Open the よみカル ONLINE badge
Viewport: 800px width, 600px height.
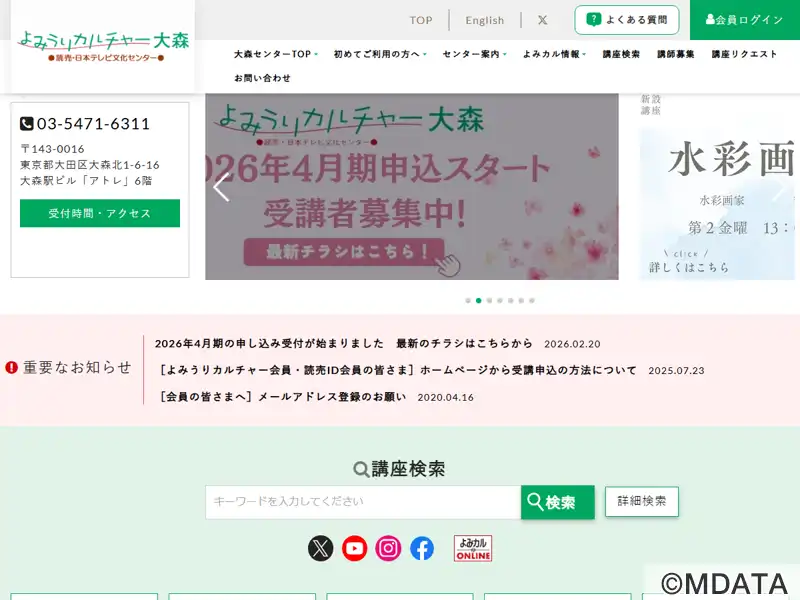pyautogui.click(x=473, y=548)
